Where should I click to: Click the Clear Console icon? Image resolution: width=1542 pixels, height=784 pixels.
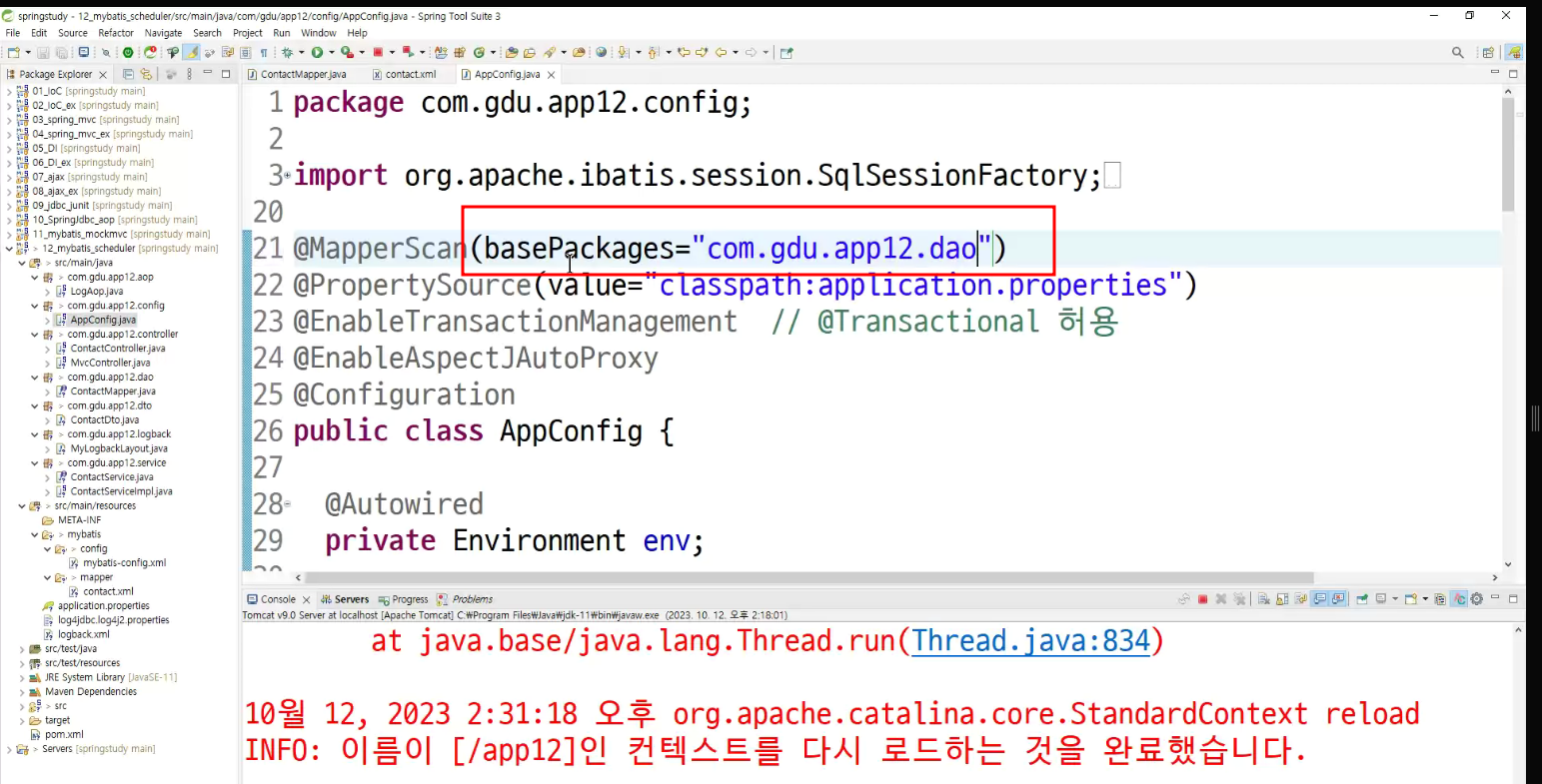coord(1263,599)
